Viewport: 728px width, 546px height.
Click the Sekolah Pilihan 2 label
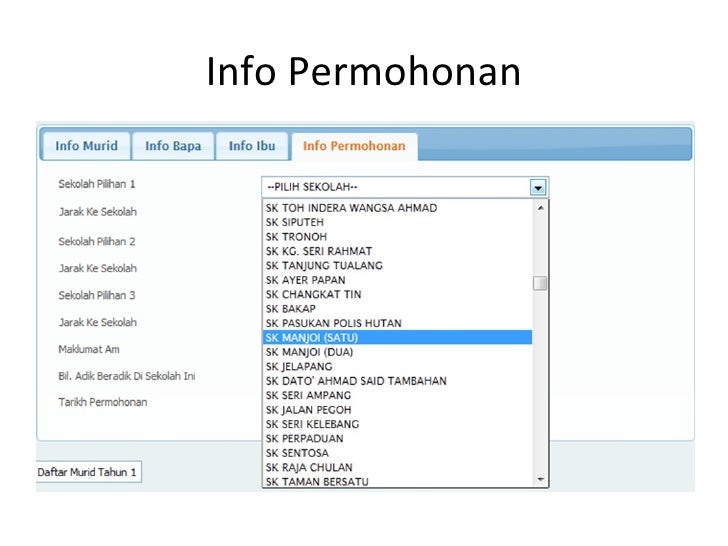tap(97, 241)
